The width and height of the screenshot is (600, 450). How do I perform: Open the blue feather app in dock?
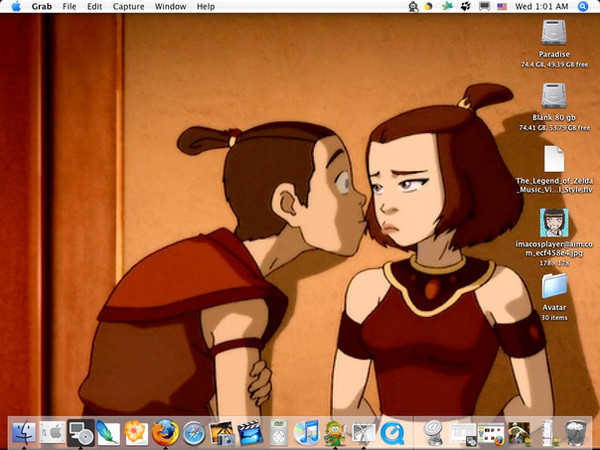point(108,432)
